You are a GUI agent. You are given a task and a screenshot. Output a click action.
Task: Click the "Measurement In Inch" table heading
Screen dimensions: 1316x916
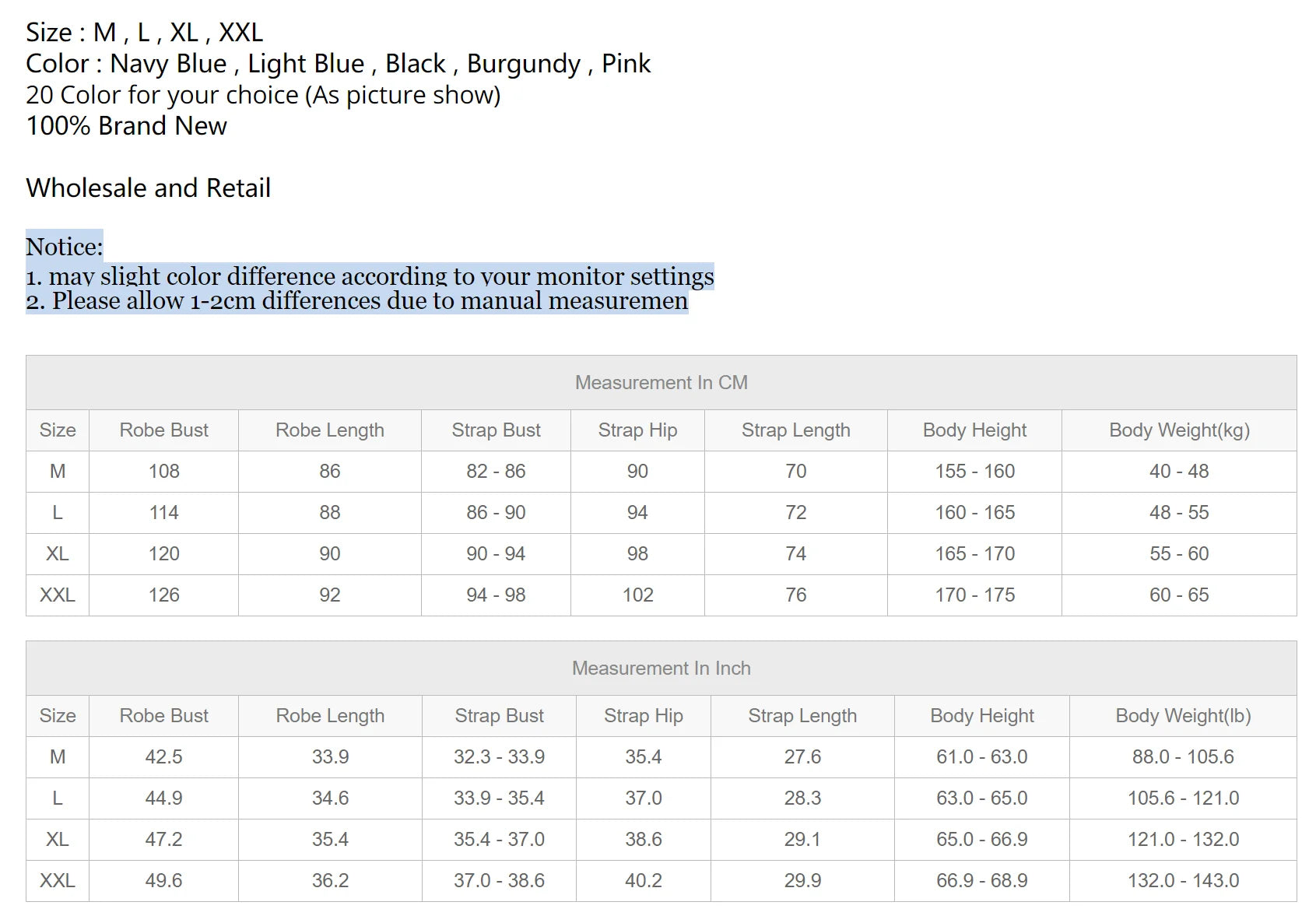pyautogui.click(x=661, y=669)
